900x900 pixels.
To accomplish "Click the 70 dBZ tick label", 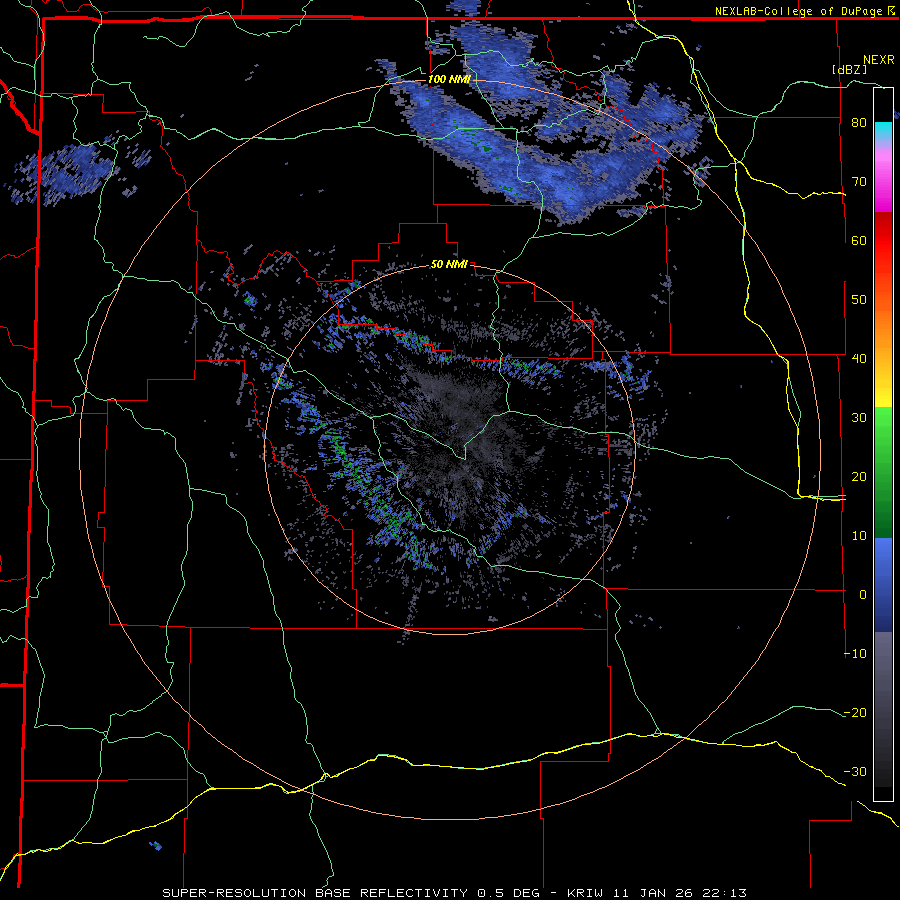I will 859,181.
